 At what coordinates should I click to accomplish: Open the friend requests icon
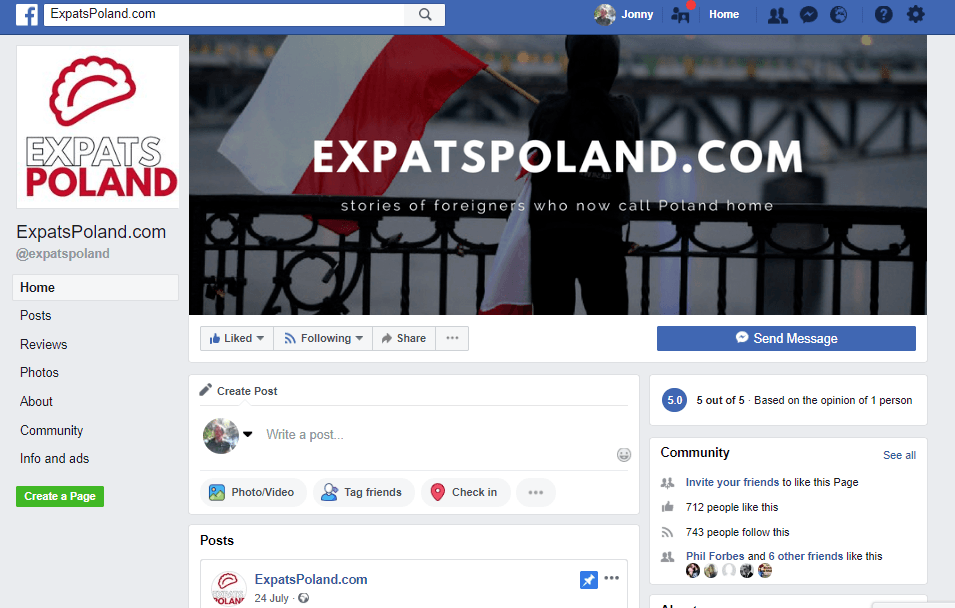pos(777,15)
